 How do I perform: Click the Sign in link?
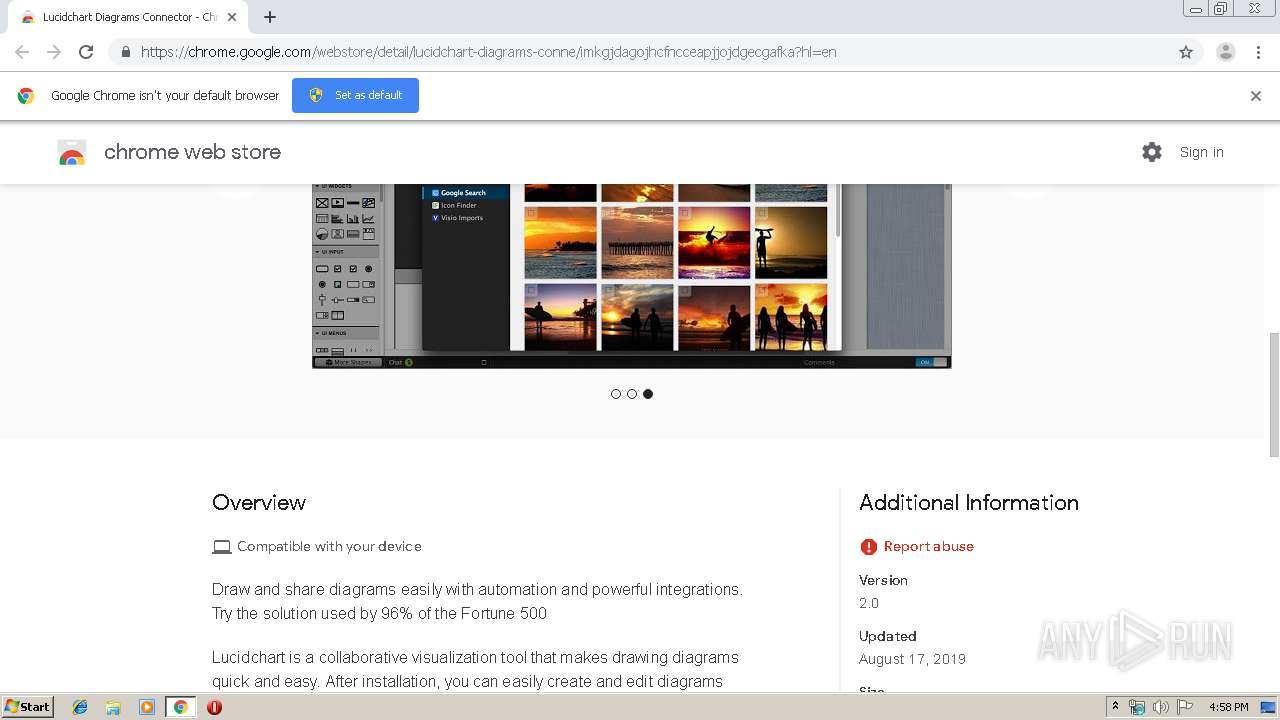coord(1201,152)
